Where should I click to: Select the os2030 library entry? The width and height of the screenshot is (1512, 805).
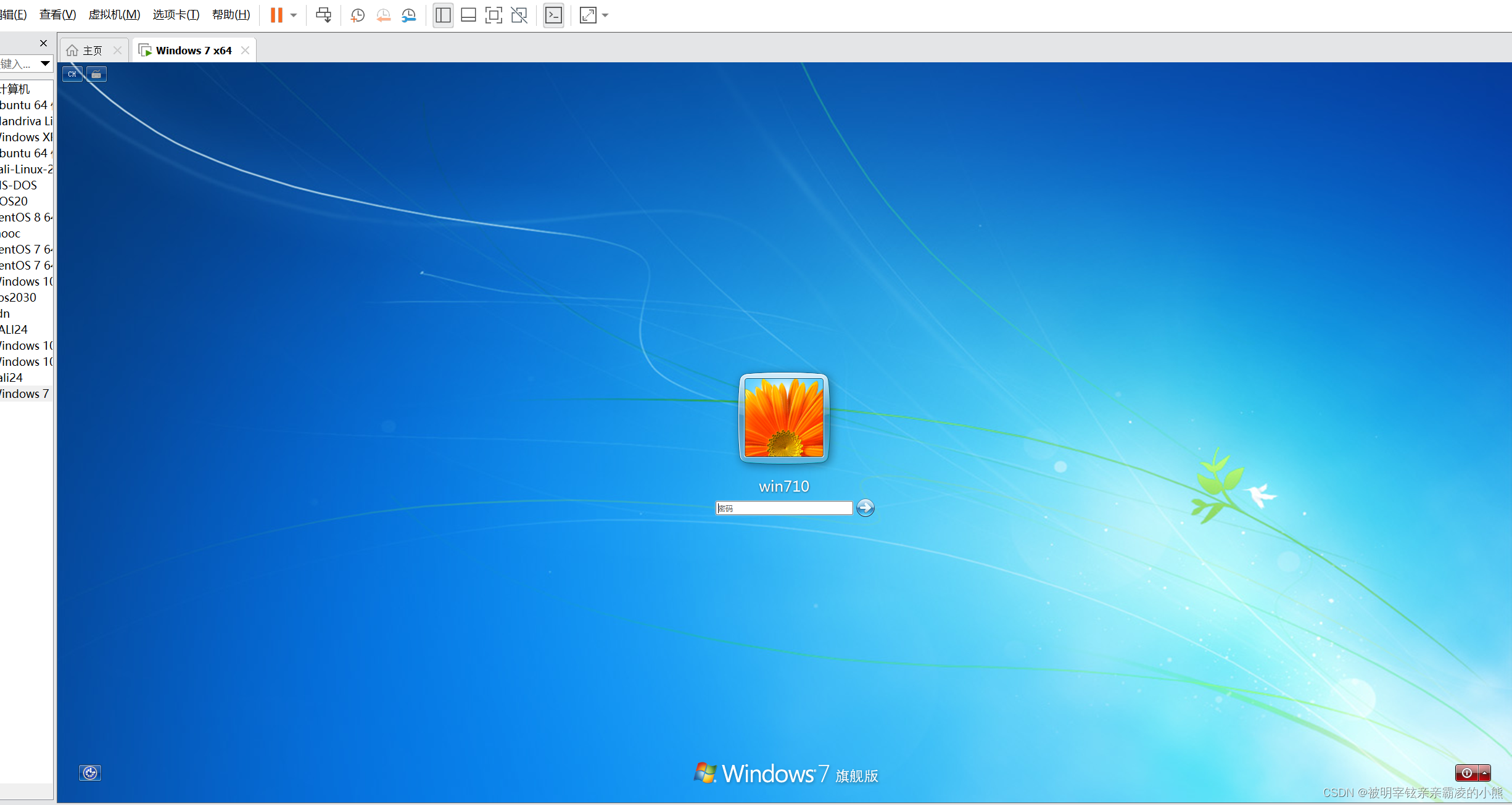pyautogui.click(x=19, y=297)
